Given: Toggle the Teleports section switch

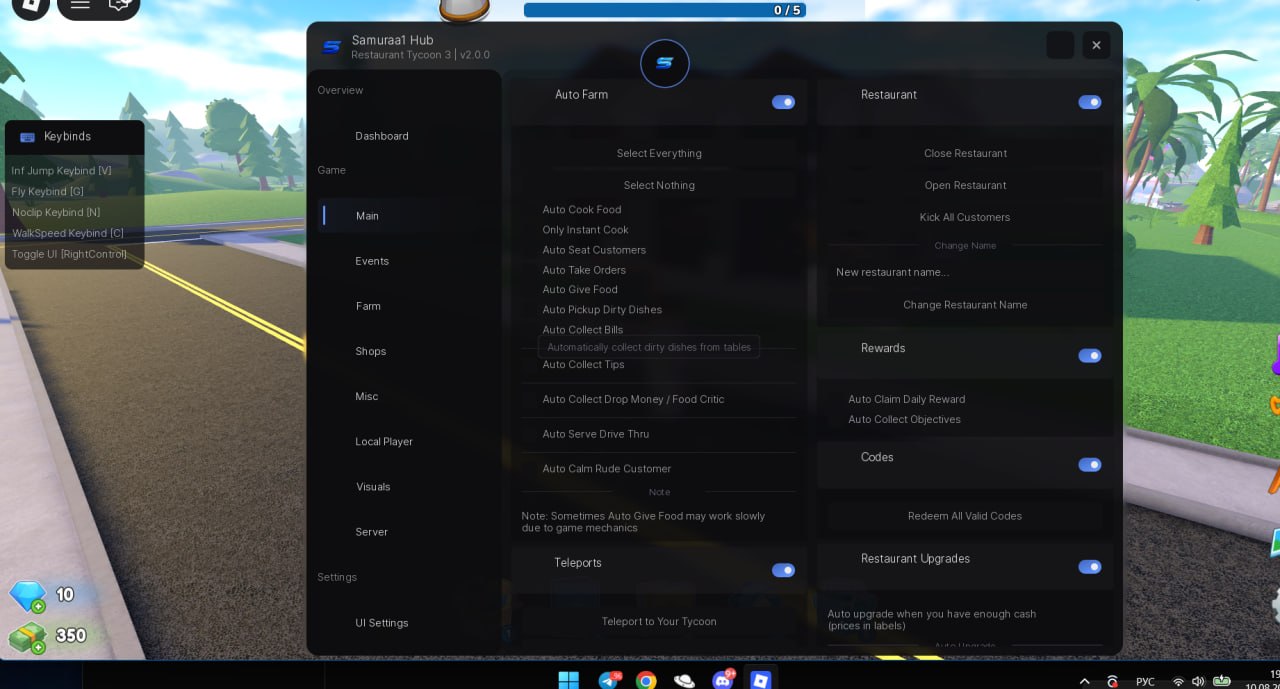Looking at the screenshot, I should (x=783, y=570).
